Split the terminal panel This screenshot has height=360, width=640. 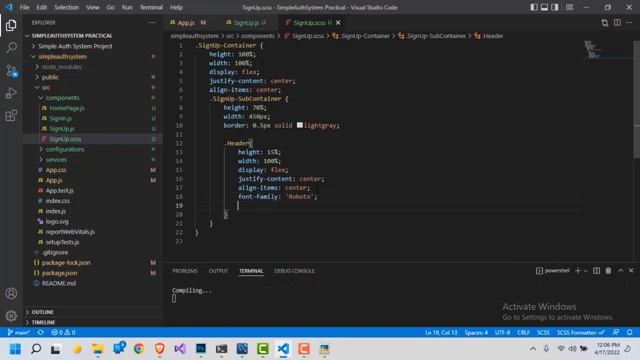(x=596, y=271)
